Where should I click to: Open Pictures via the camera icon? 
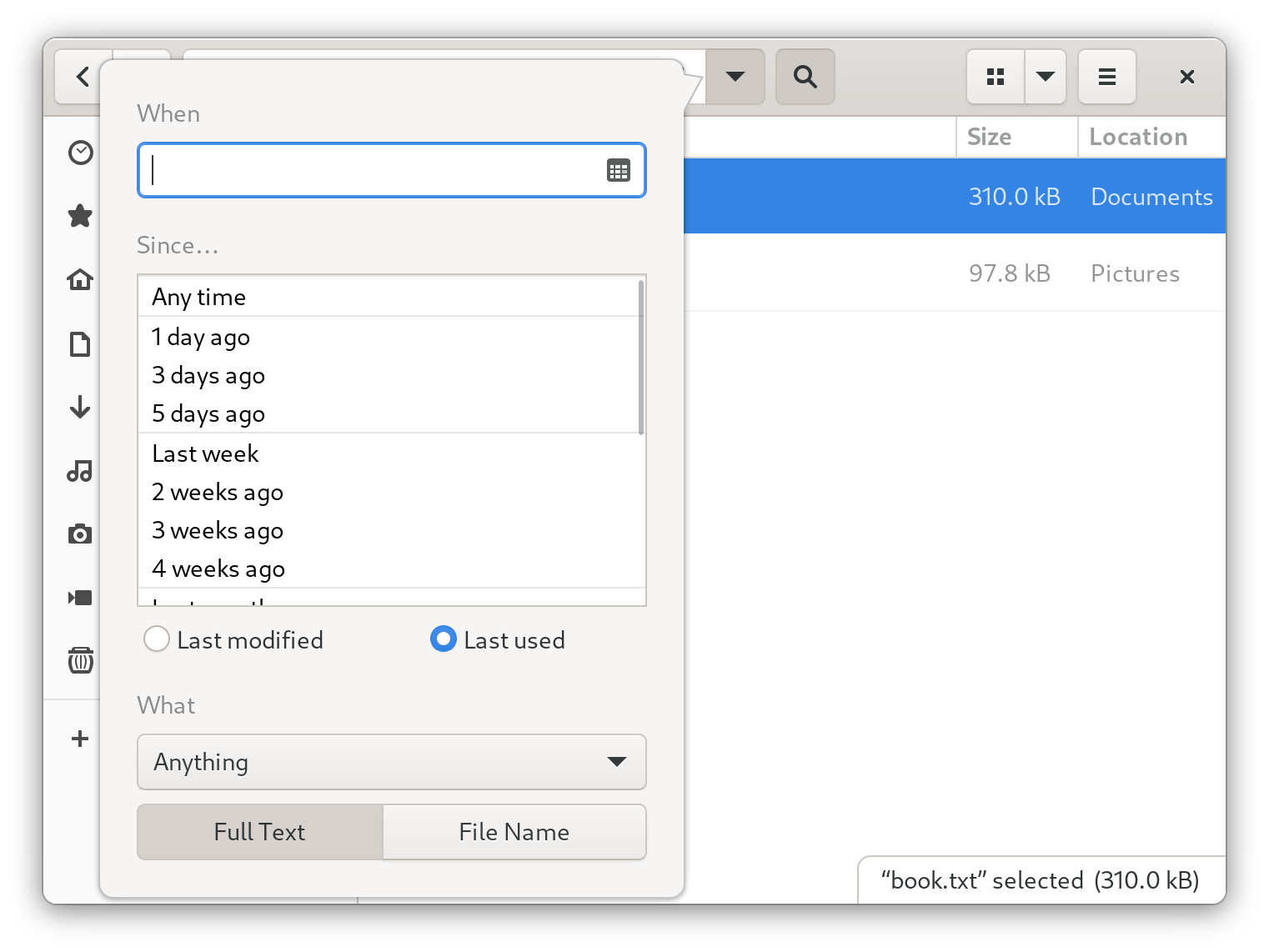pos(80,534)
